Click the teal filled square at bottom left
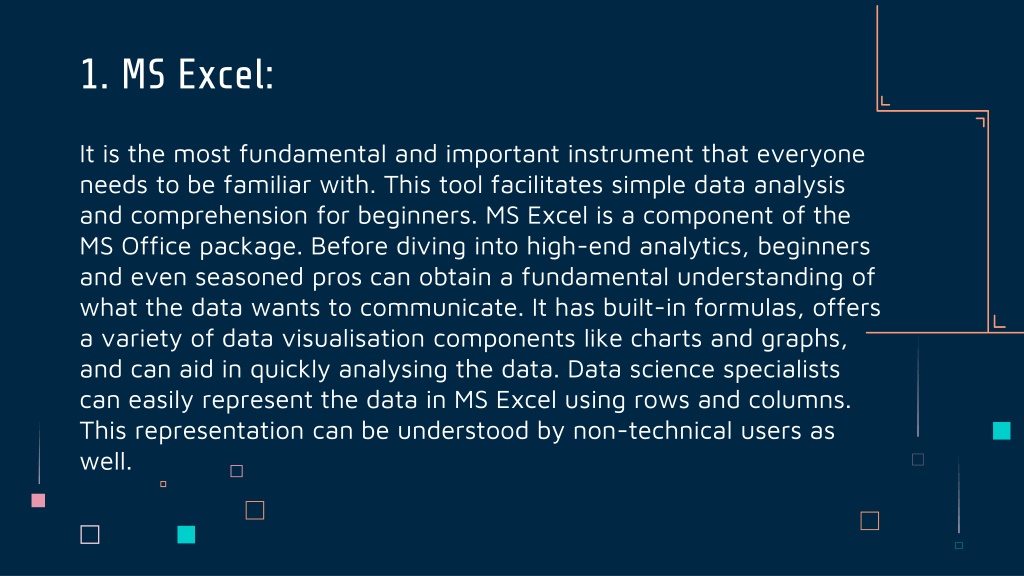 click(x=186, y=535)
